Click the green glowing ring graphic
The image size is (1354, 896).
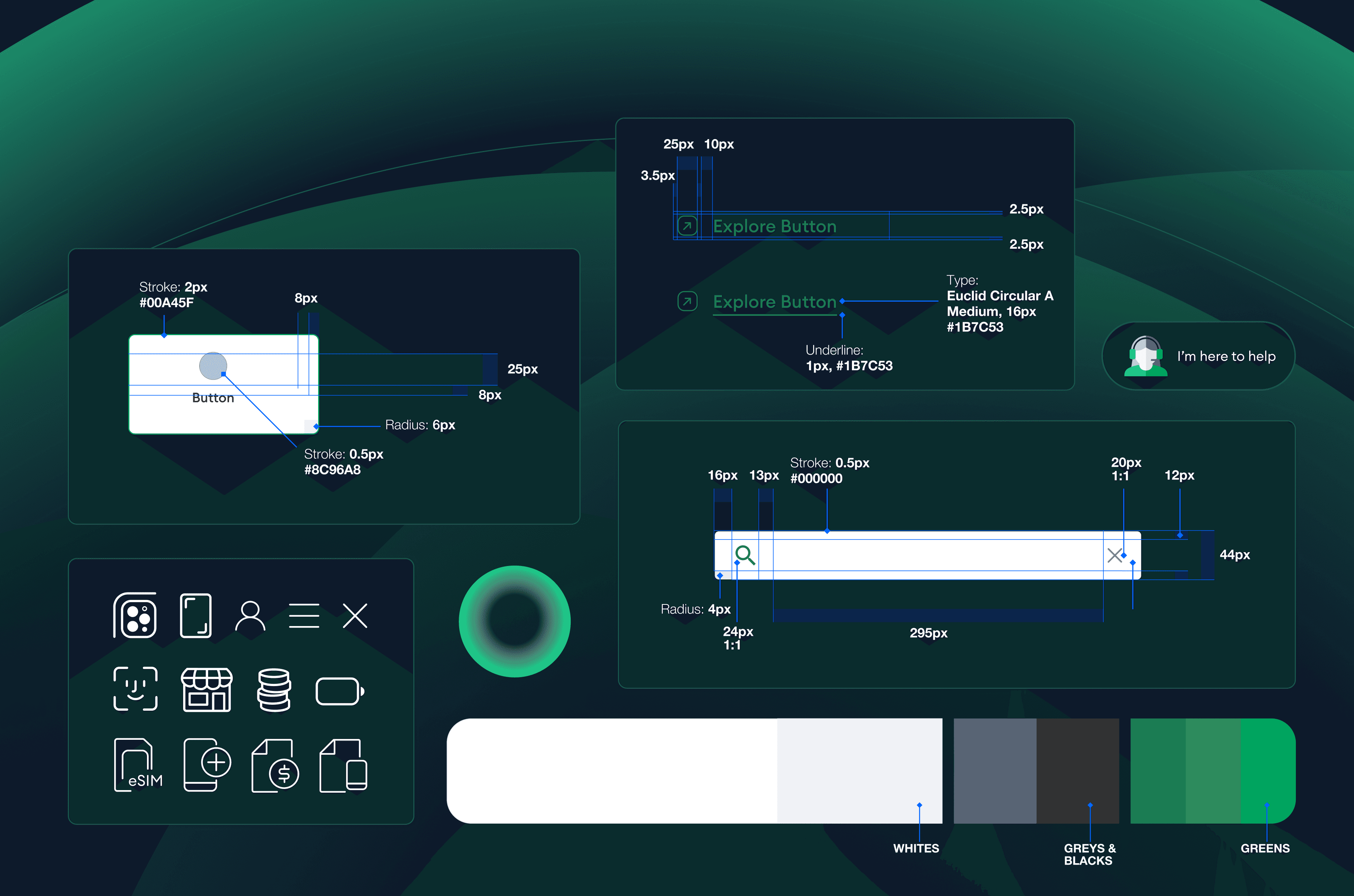[x=514, y=621]
